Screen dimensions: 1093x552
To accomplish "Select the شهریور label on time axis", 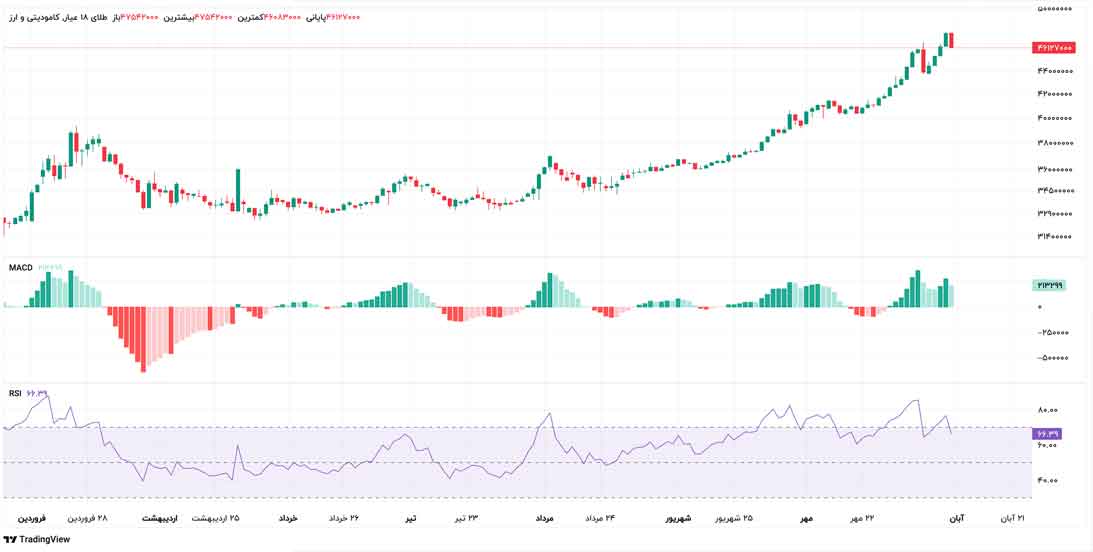I will click(678, 519).
